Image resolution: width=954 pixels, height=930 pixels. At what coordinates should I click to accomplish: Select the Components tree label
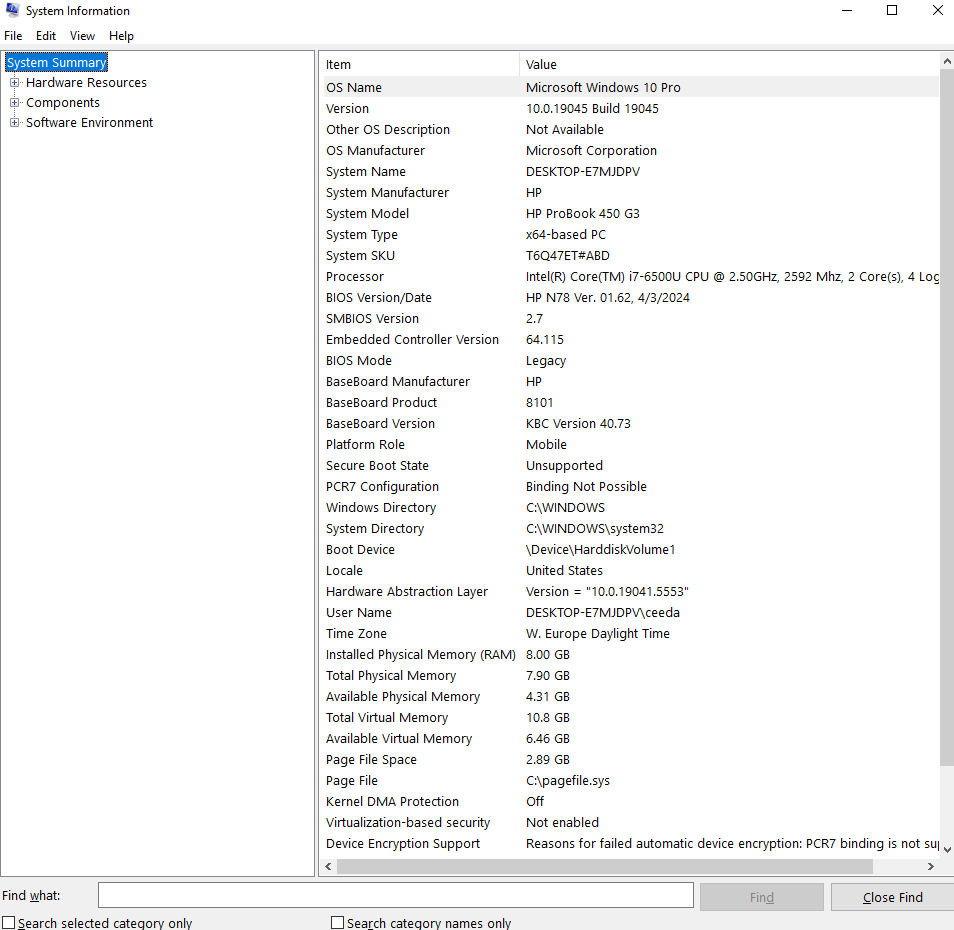tap(63, 103)
